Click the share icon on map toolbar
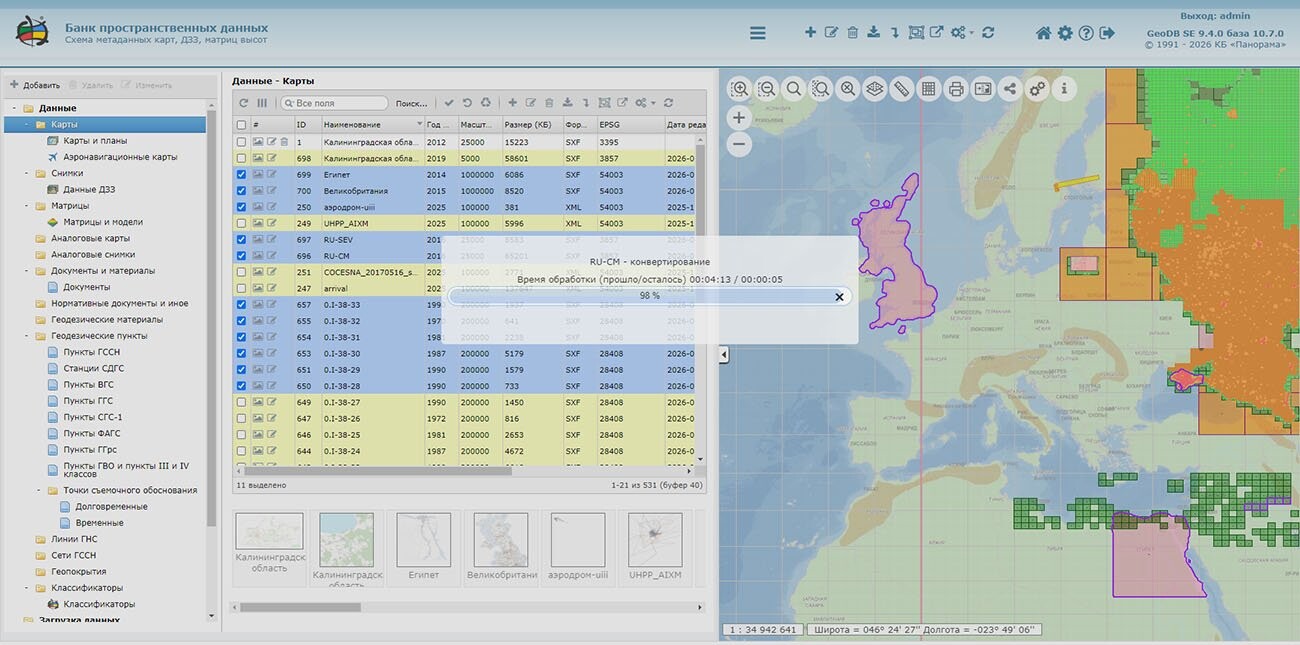 [x=1010, y=89]
